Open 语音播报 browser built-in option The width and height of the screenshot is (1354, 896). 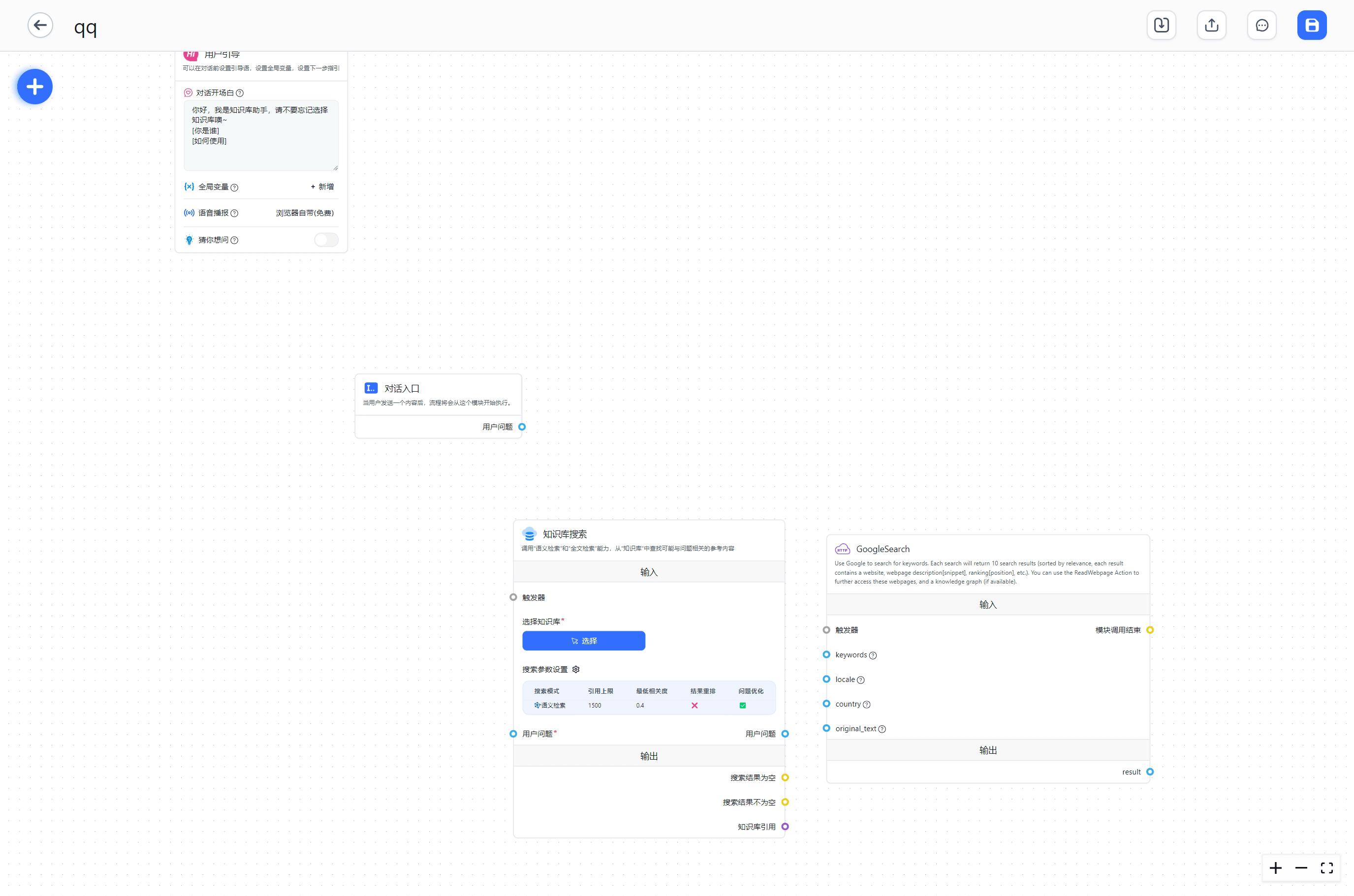click(x=304, y=213)
